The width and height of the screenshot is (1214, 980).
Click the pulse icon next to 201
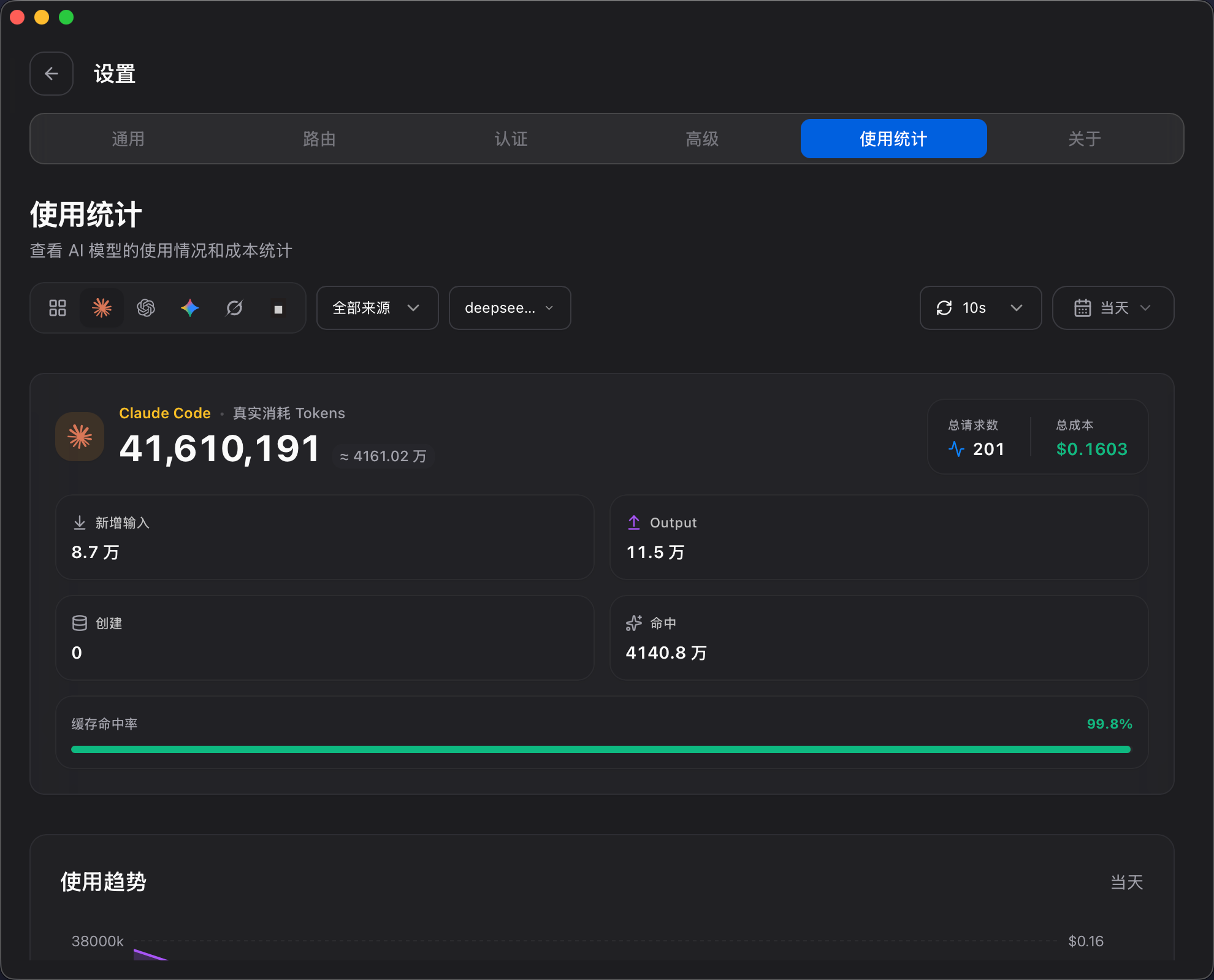click(956, 449)
